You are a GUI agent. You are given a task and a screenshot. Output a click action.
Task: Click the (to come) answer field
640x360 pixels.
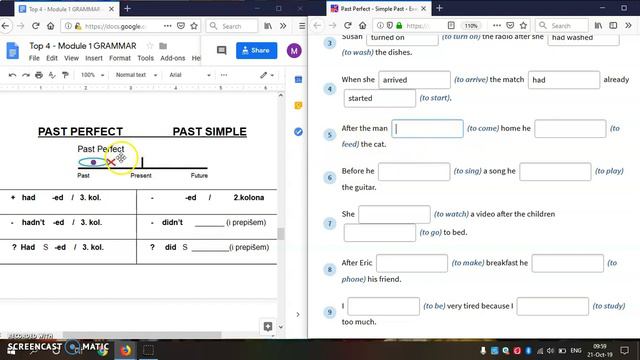pos(427,129)
